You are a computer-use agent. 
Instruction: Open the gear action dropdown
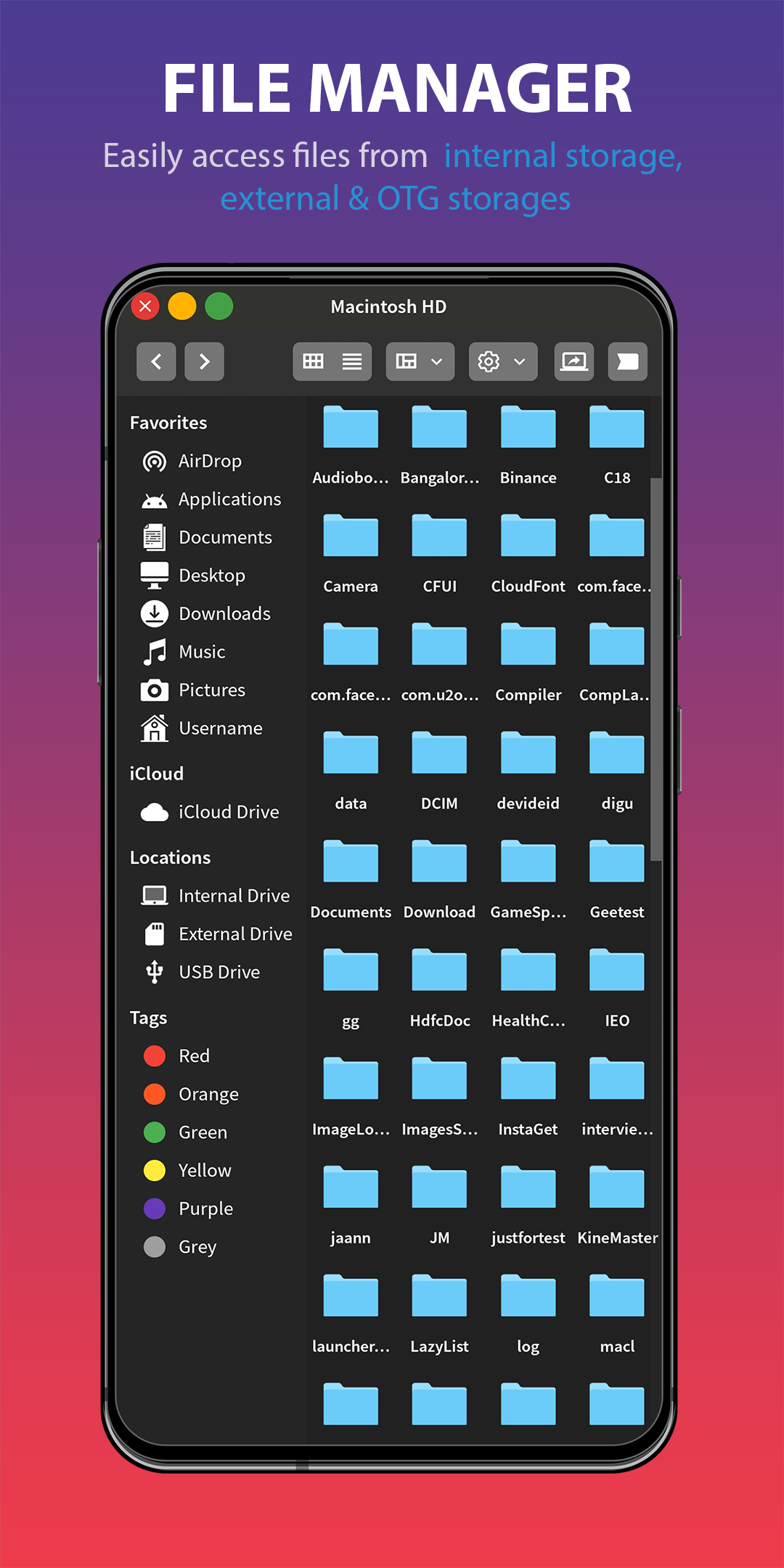(503, 361)
